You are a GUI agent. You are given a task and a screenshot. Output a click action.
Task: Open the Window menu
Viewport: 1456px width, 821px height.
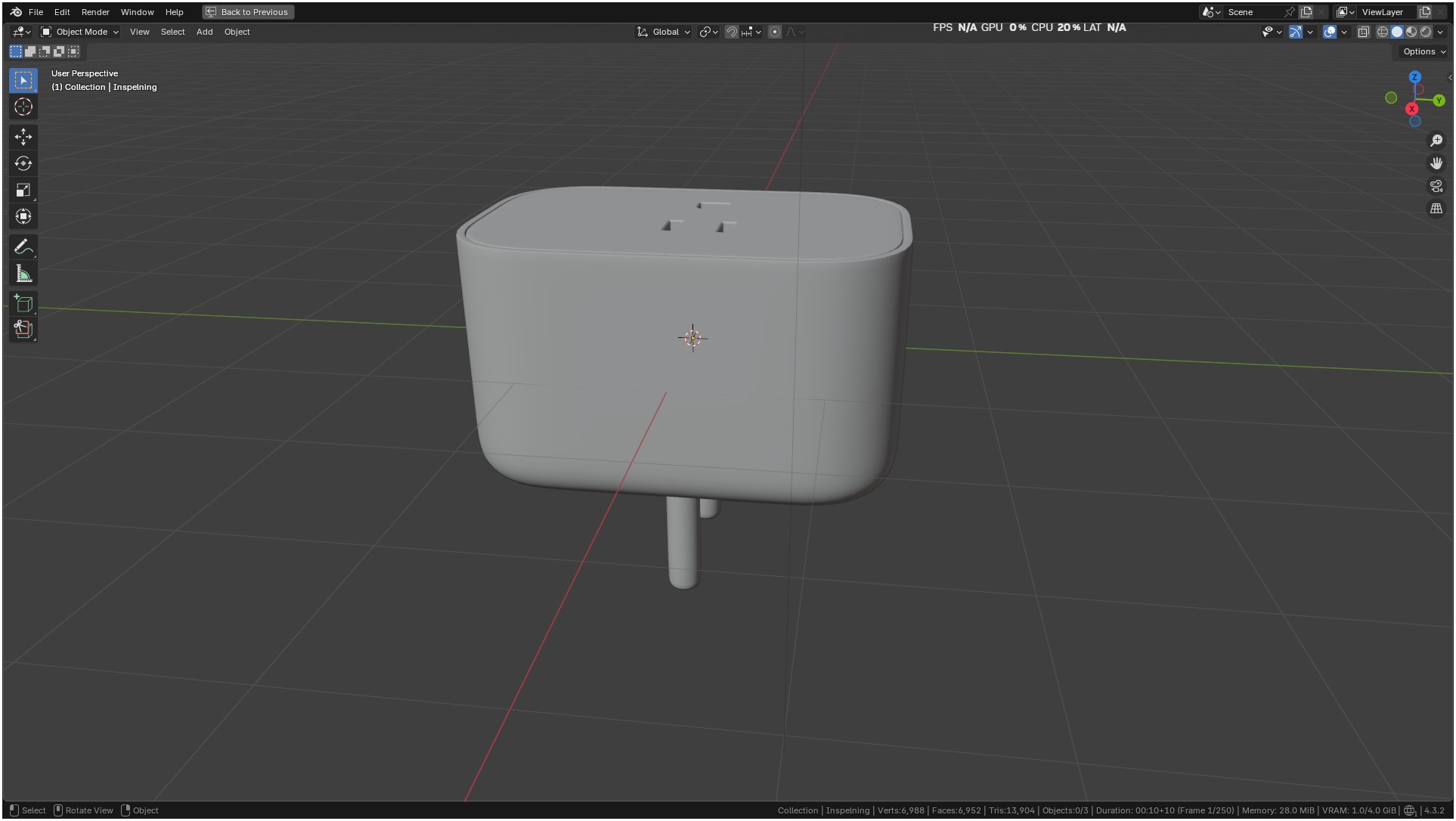click(137, 12)
